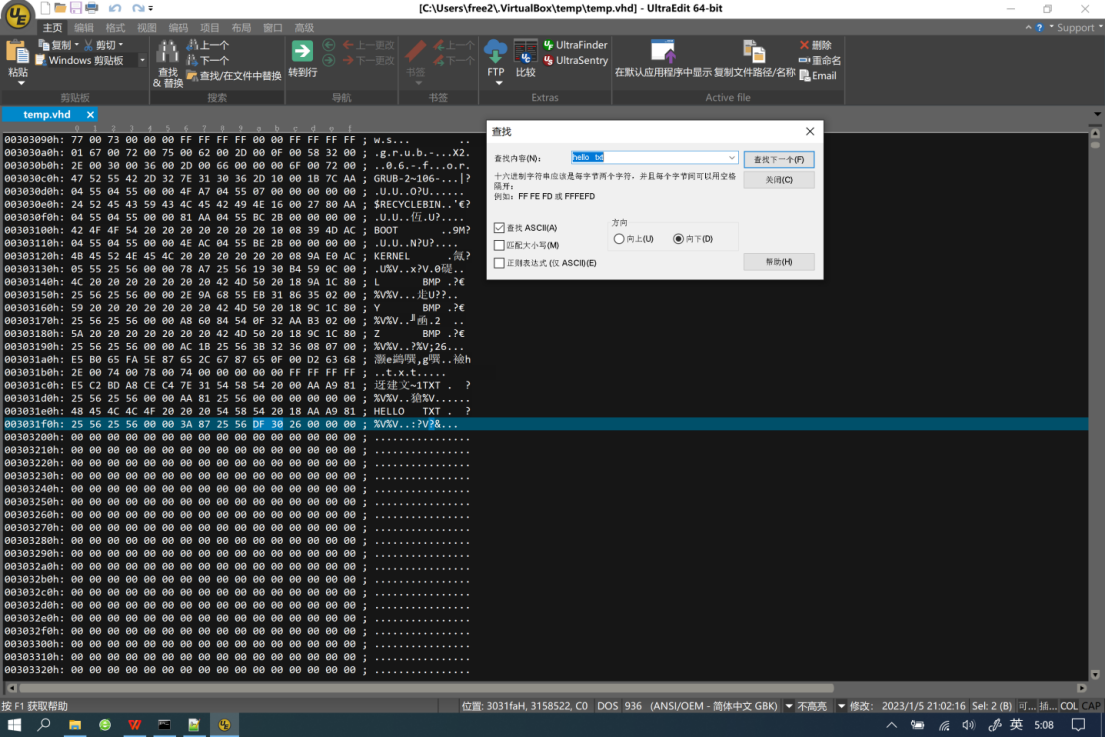
Task: Enable 正则表达式 (仅 ASCII) checkbox
Action: pyautogui.click(x=499, y=263)
